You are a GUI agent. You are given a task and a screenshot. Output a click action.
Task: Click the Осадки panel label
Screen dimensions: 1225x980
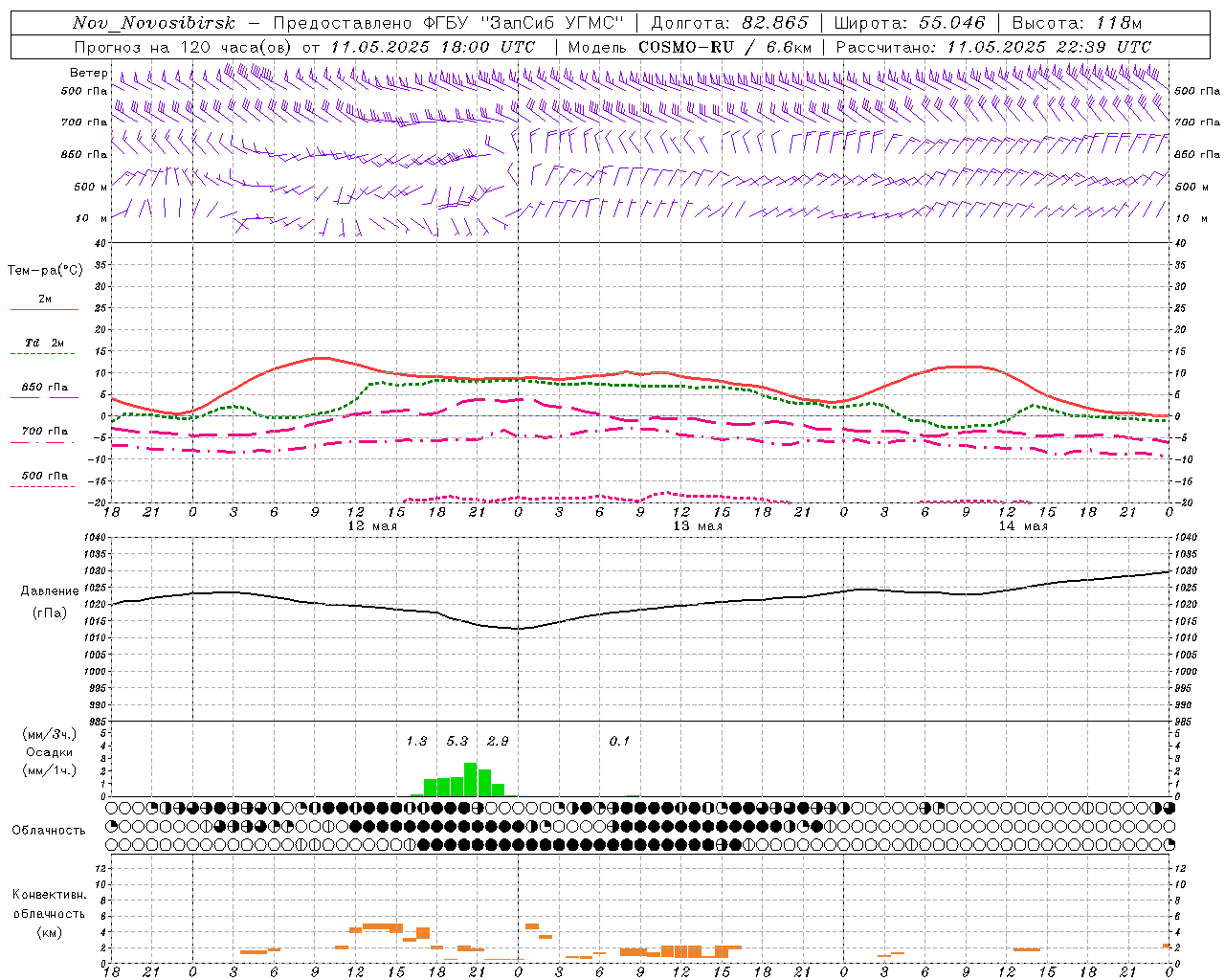coord(50,753)
